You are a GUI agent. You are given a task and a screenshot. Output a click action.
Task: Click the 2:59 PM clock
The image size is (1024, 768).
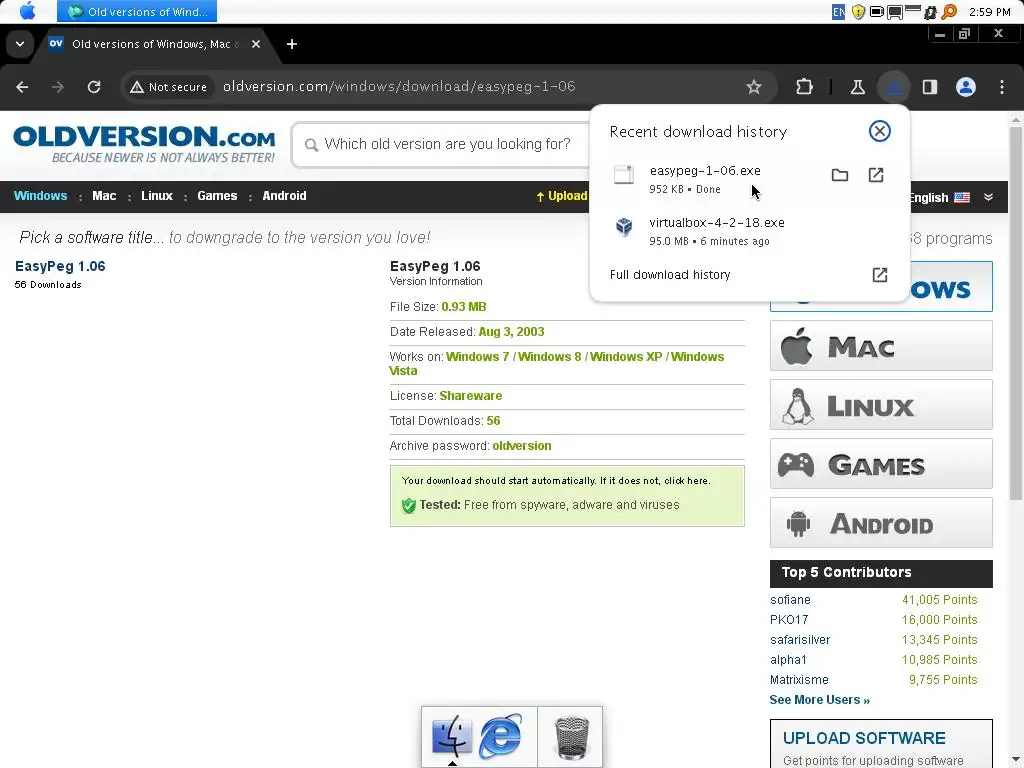990,12
